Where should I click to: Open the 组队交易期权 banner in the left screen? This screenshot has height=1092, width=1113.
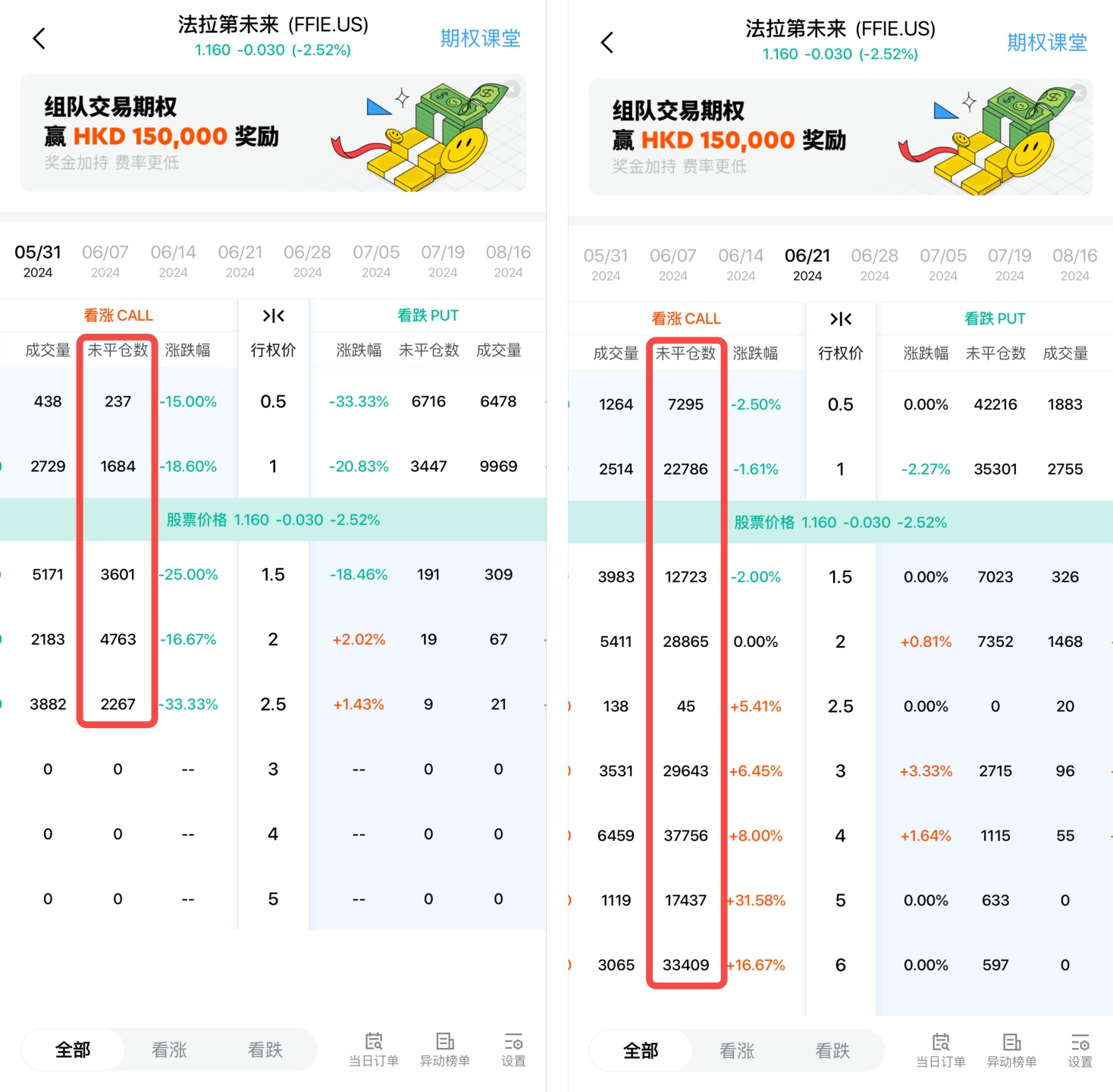(x=273, y=133)
